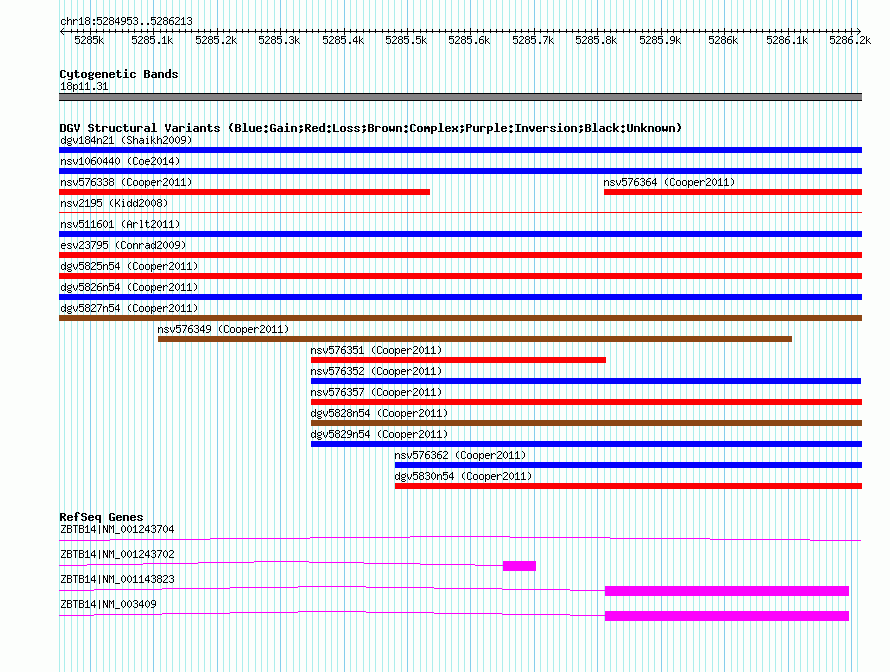The width and height of the screenshot is (890, 672).
Task: Open esv23795 (Conrad2009) variant label
Action: (x=123, y=245)
